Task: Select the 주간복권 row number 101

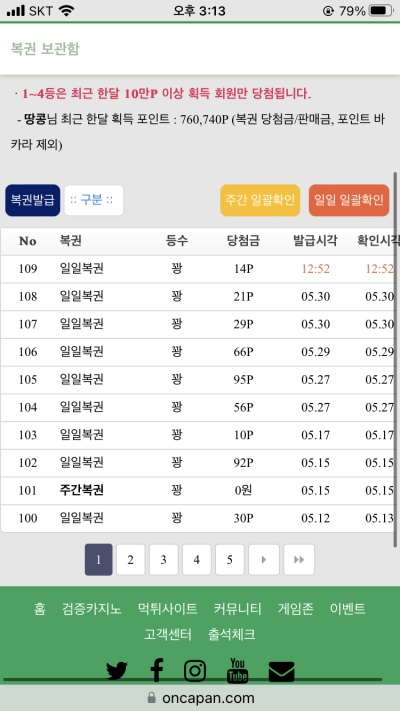Action: click(197, 490)
